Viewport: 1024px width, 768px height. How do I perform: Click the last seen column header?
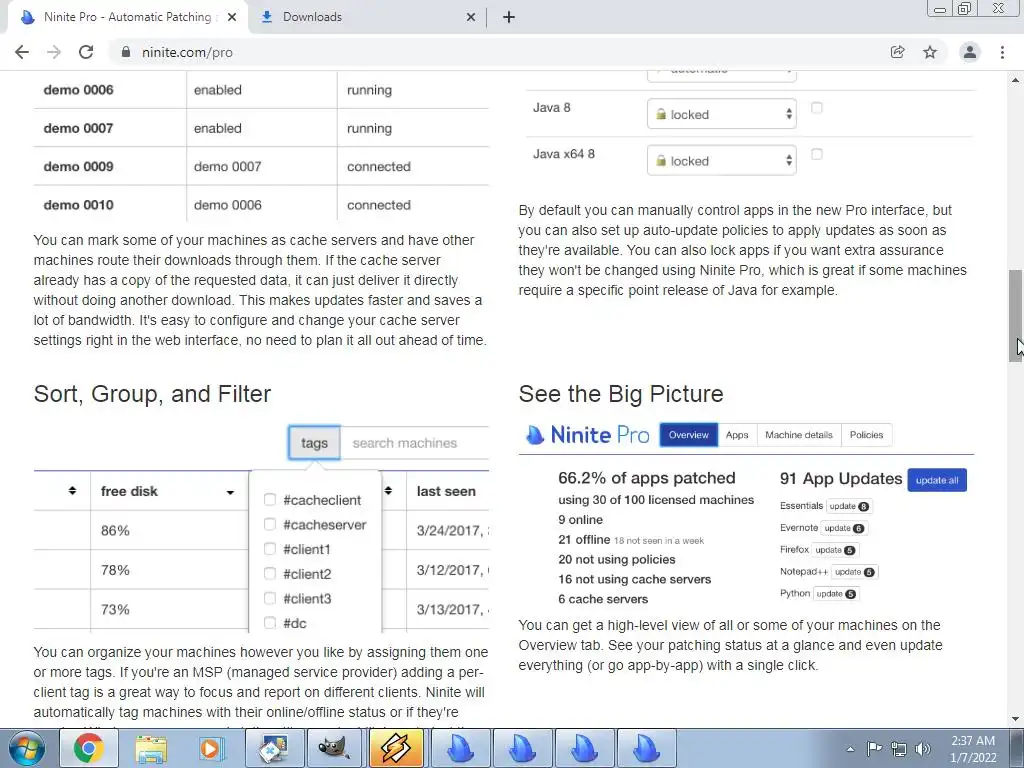[x=446, y=491]
